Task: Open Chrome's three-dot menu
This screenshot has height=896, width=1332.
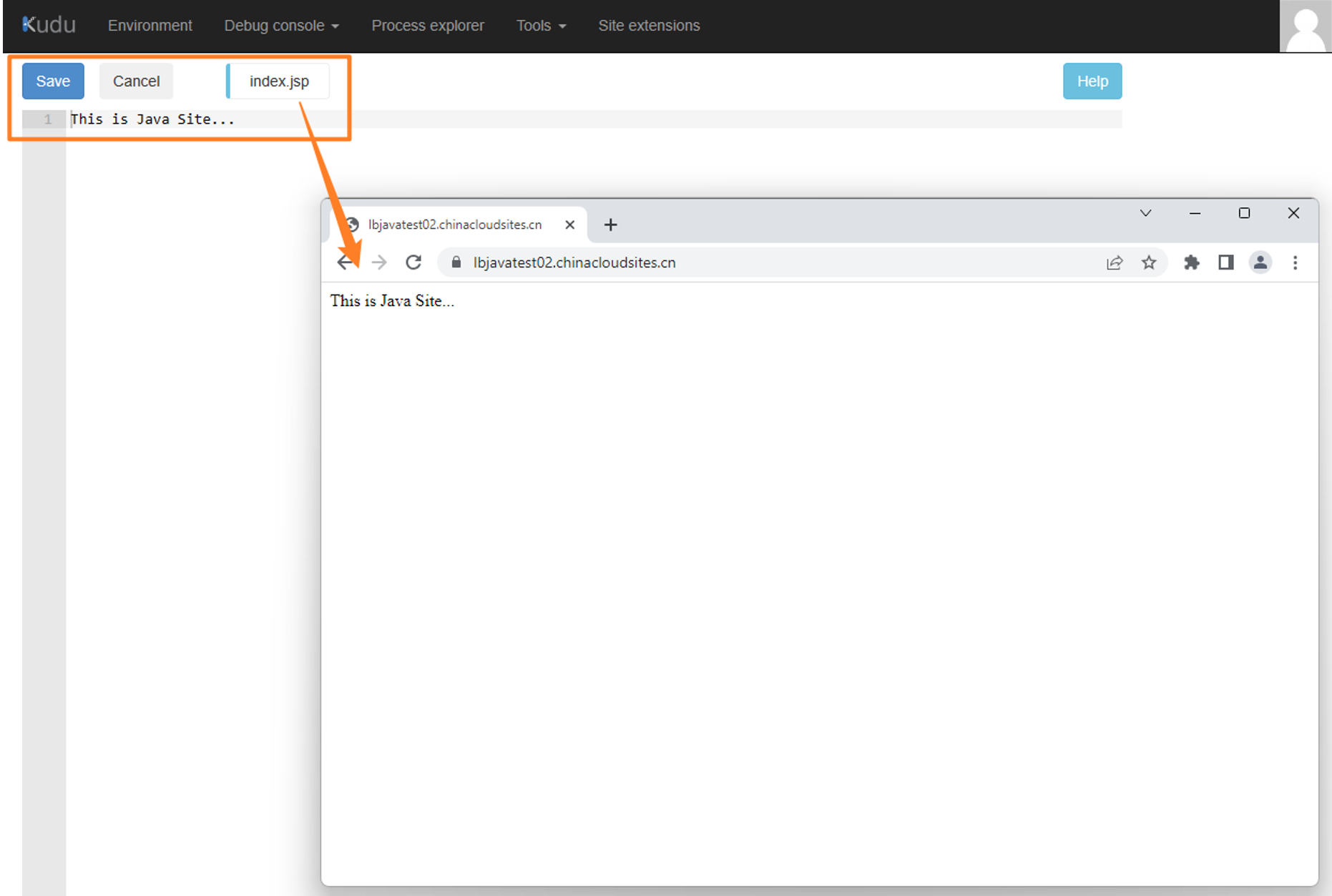Action: click(x=1295, y=262)
